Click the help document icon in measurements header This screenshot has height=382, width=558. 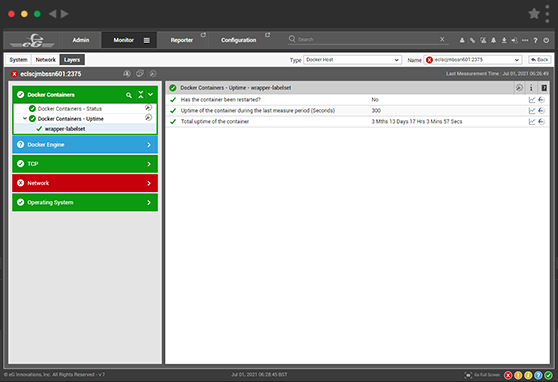(x=544, y=88)
